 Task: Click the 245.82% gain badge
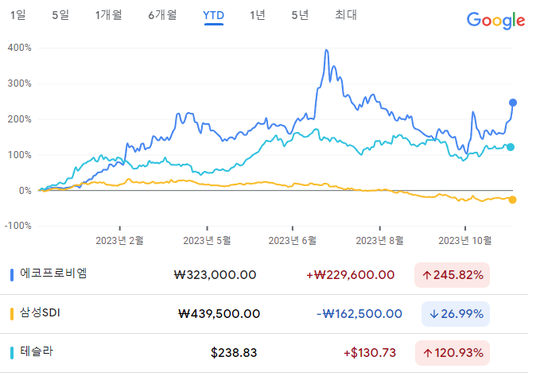(x=452, y=275)
